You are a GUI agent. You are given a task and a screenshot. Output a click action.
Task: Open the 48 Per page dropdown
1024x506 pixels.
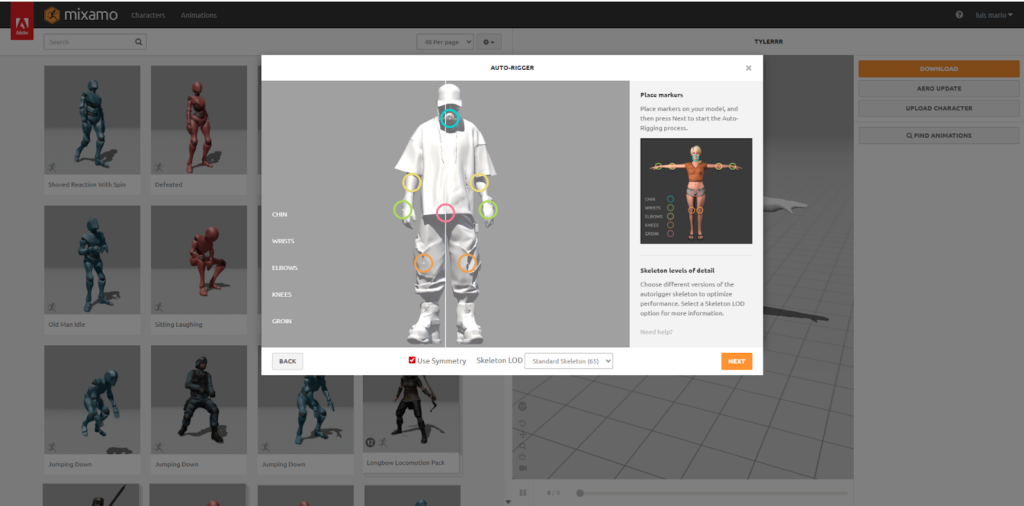445,42
